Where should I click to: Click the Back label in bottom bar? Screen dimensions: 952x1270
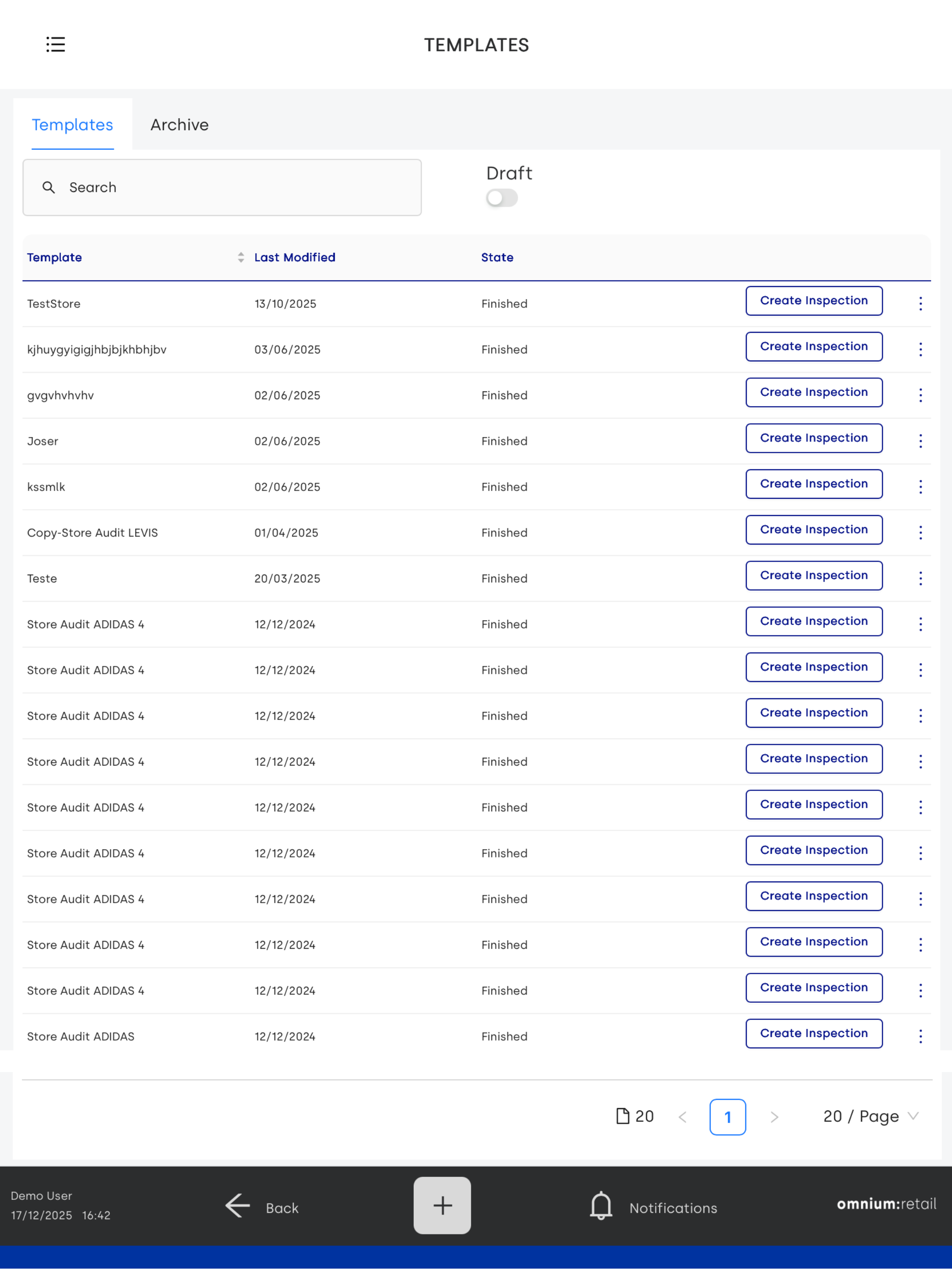click(282, 1208)
